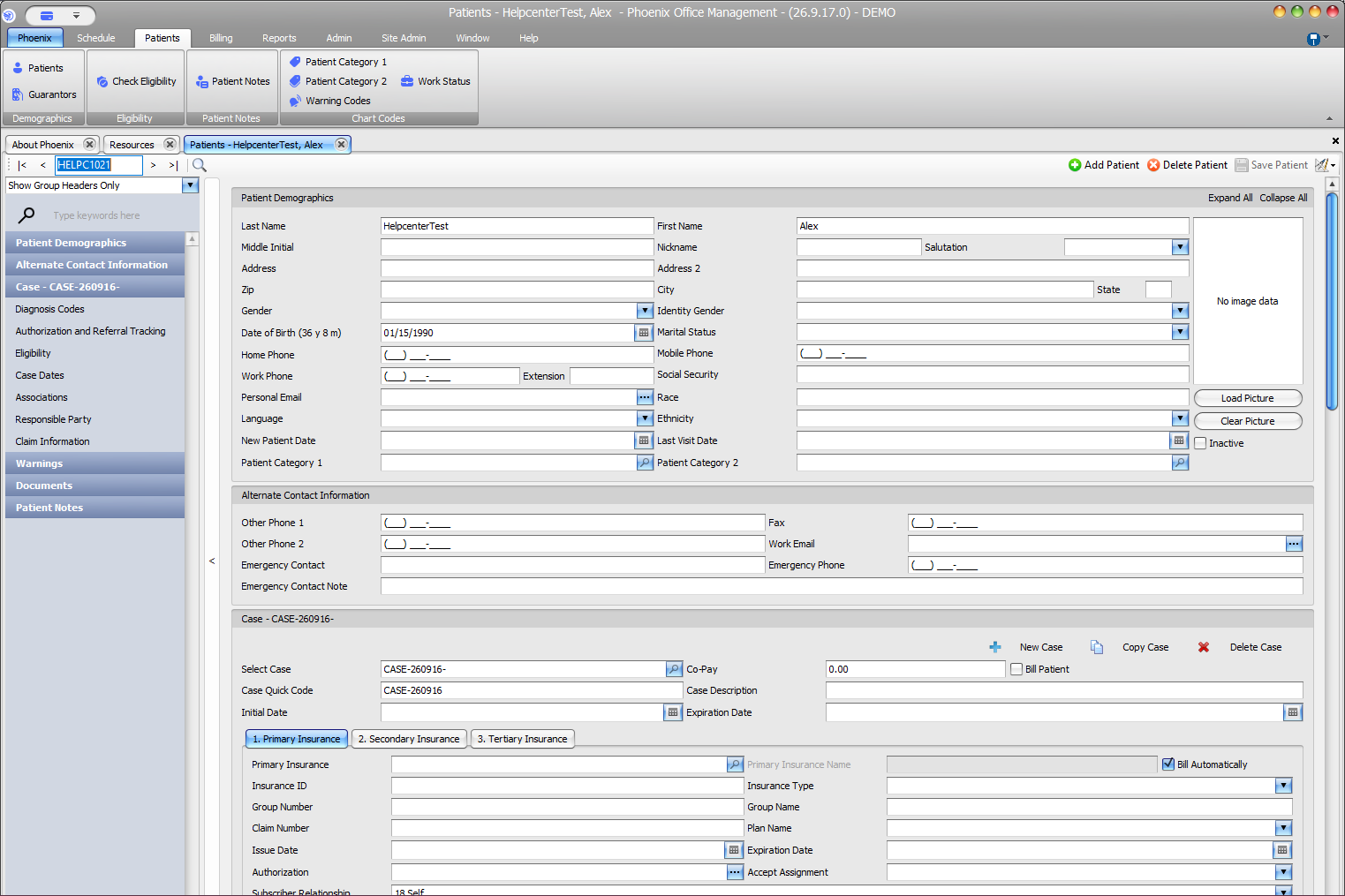The image size is (1345, 896).
Task: Uncheck the Bill Automatically checkbox
Action: [1168, 764]
